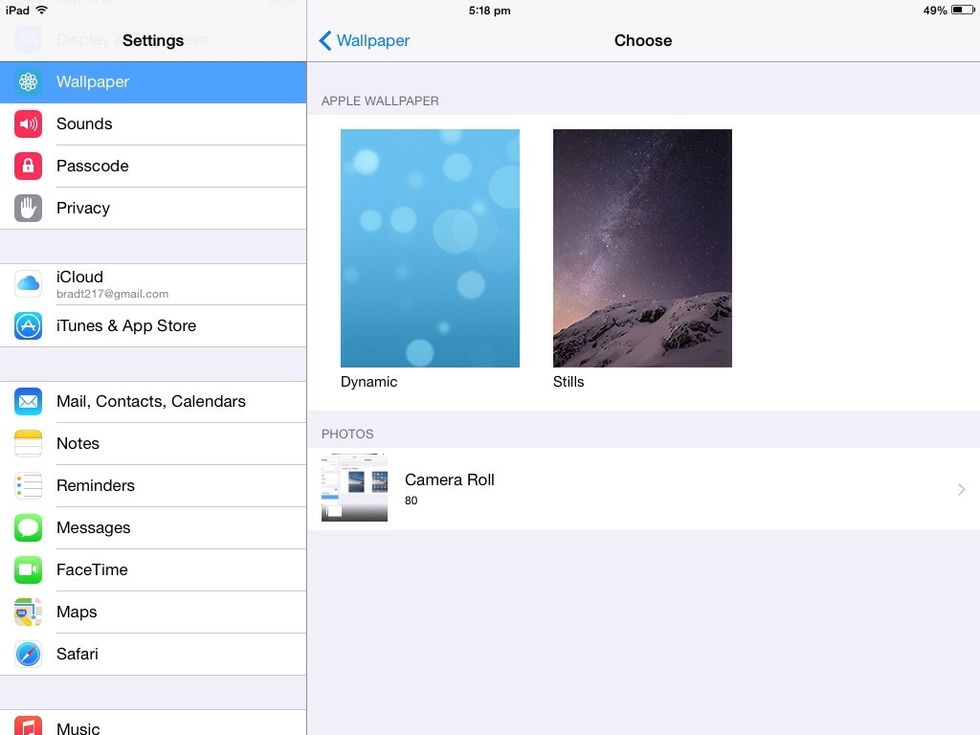
Task: Click the 5:18 pm clock
Action: (489, 10)
